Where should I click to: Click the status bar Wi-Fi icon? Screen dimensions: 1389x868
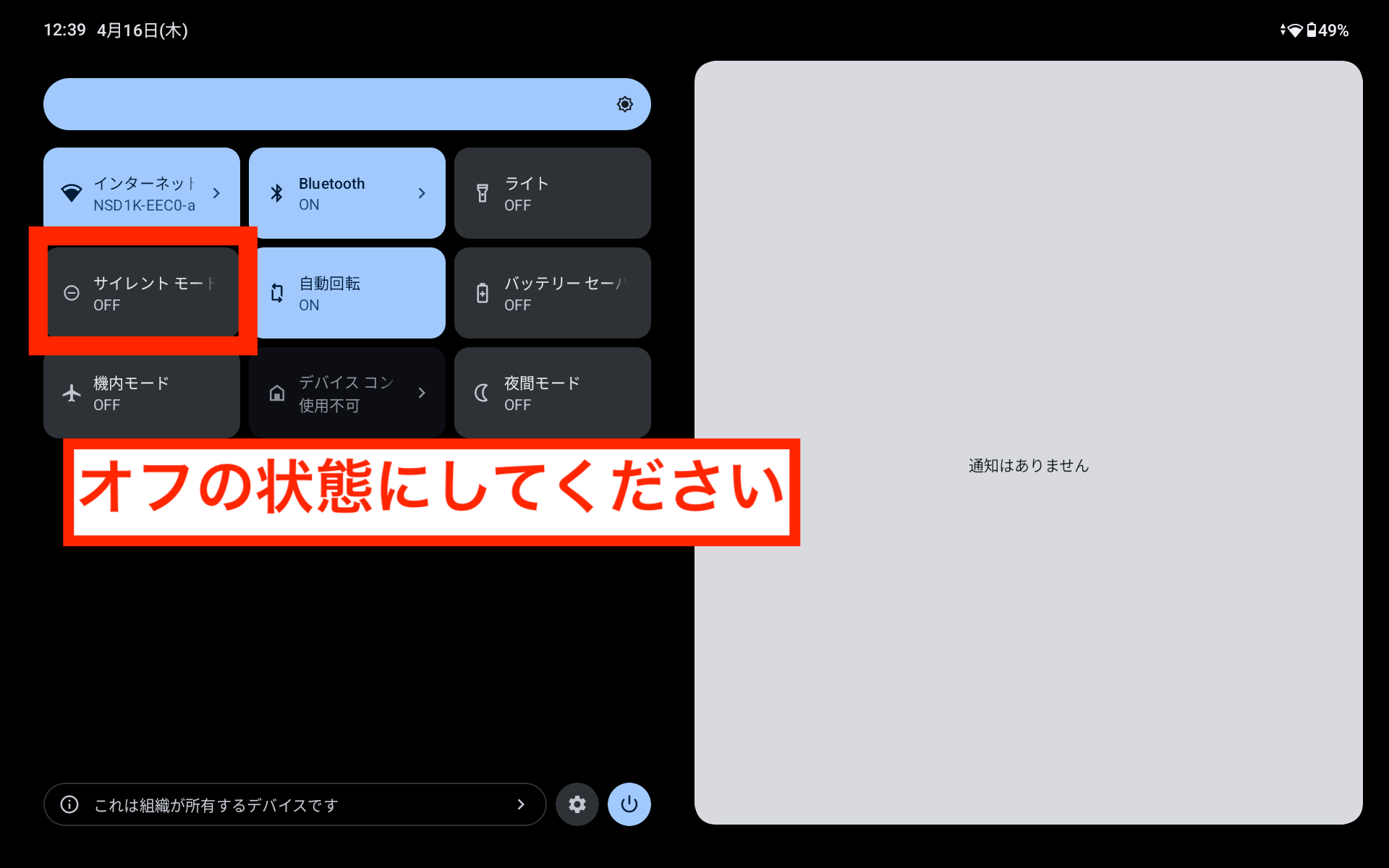click(1294, 30)
